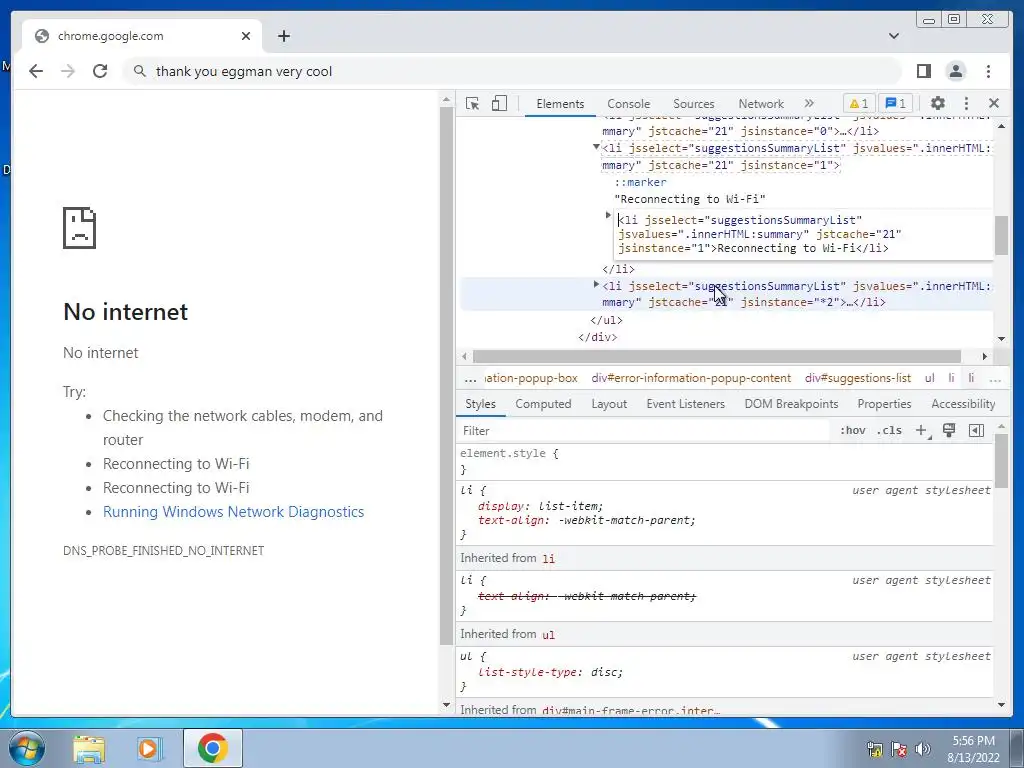Image resolution: width=1024 pixels, height=768 pixels.
Task: Toggle the device toolbar icon
Action: coord(499,103)
